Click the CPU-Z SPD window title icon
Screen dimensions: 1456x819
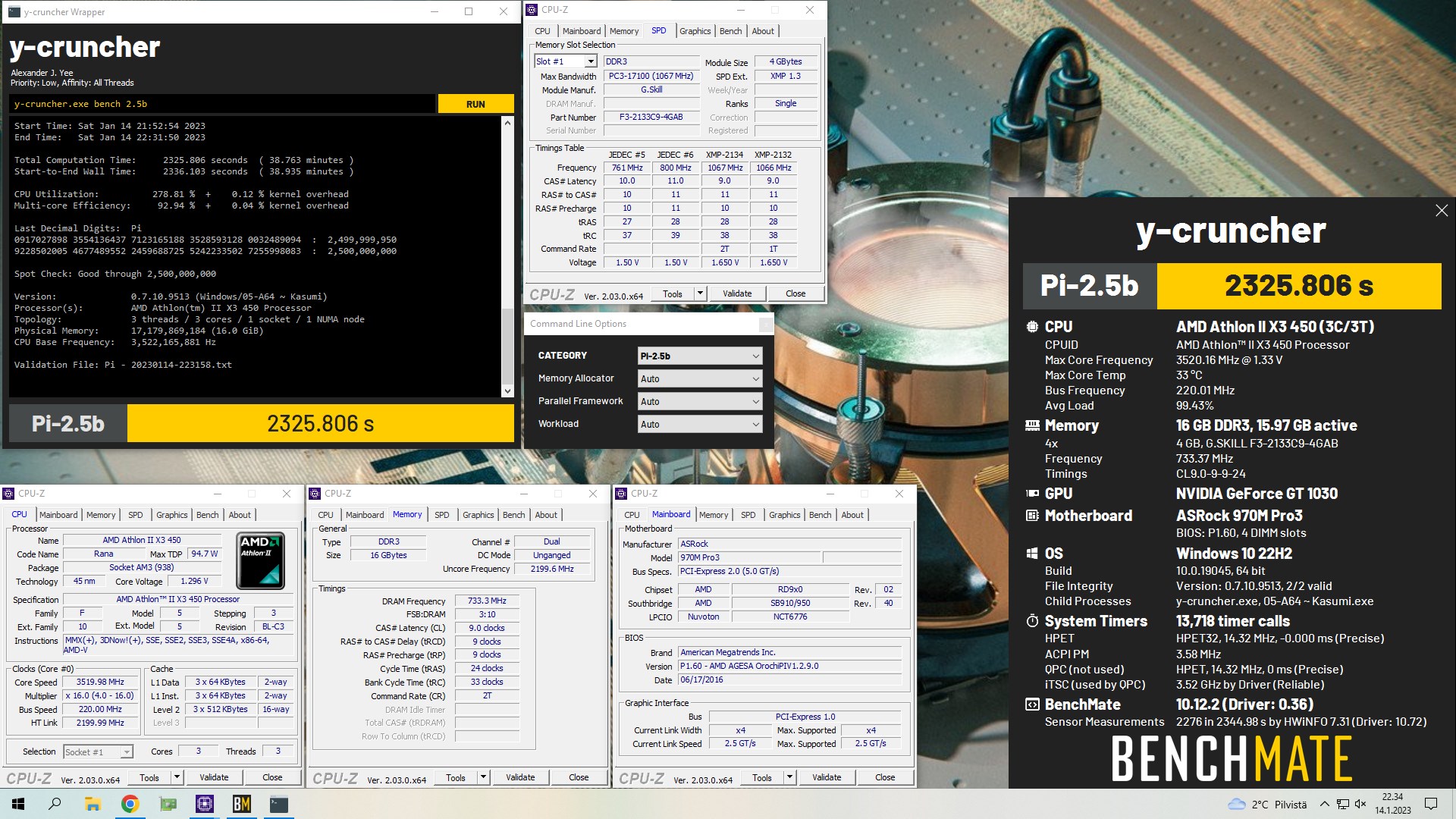point(532,10)
